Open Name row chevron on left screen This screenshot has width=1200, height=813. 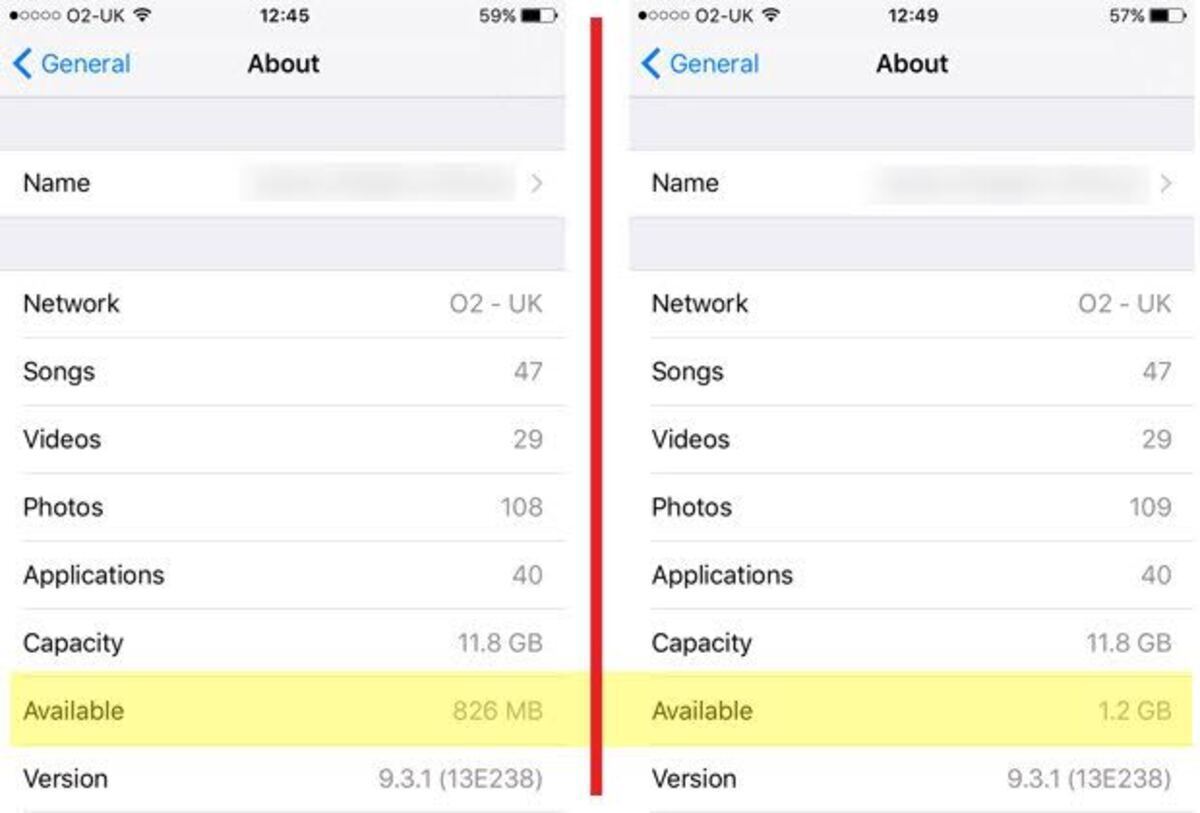(537, 183)
